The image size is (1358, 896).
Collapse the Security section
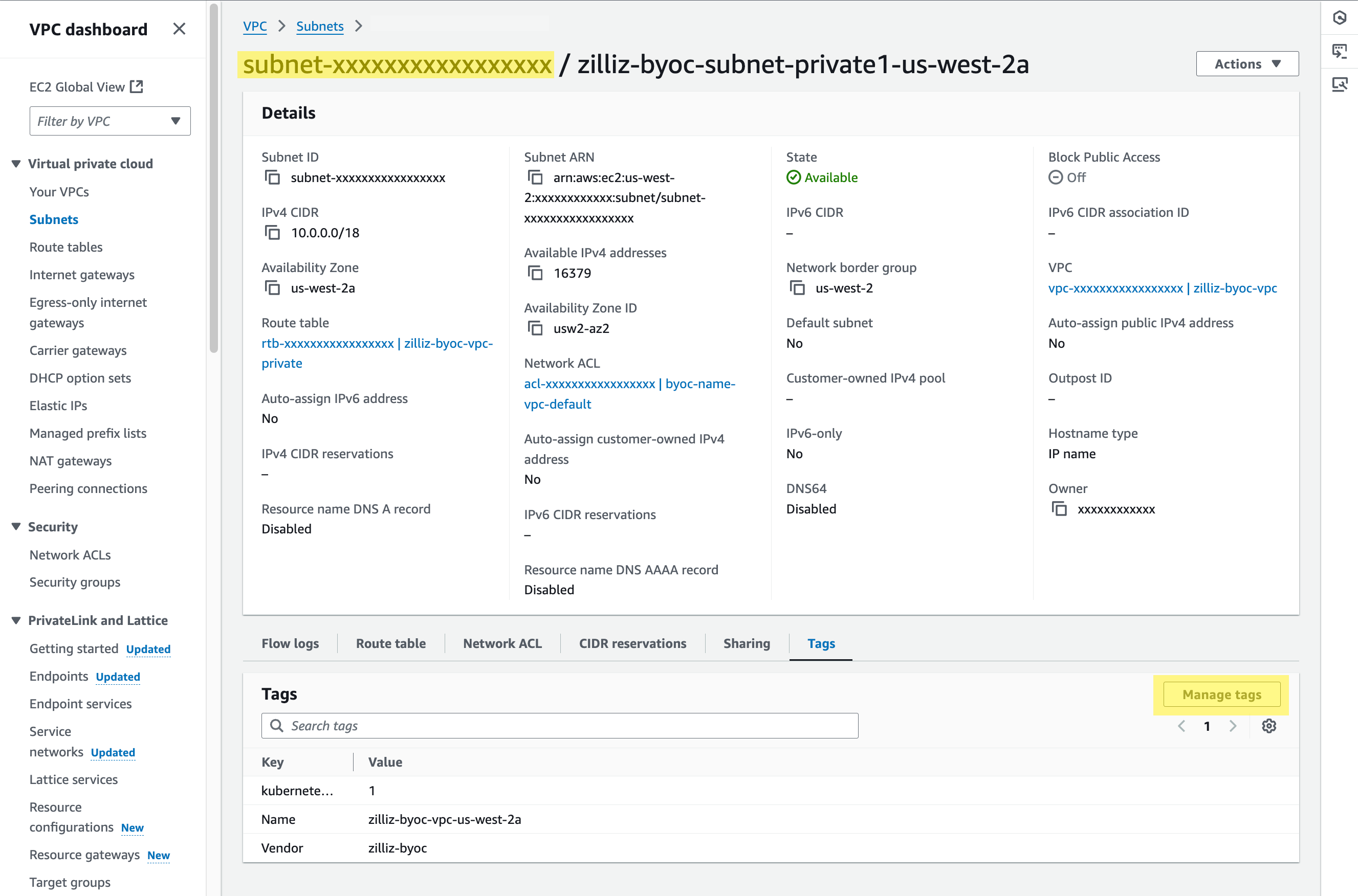[16, 527]
